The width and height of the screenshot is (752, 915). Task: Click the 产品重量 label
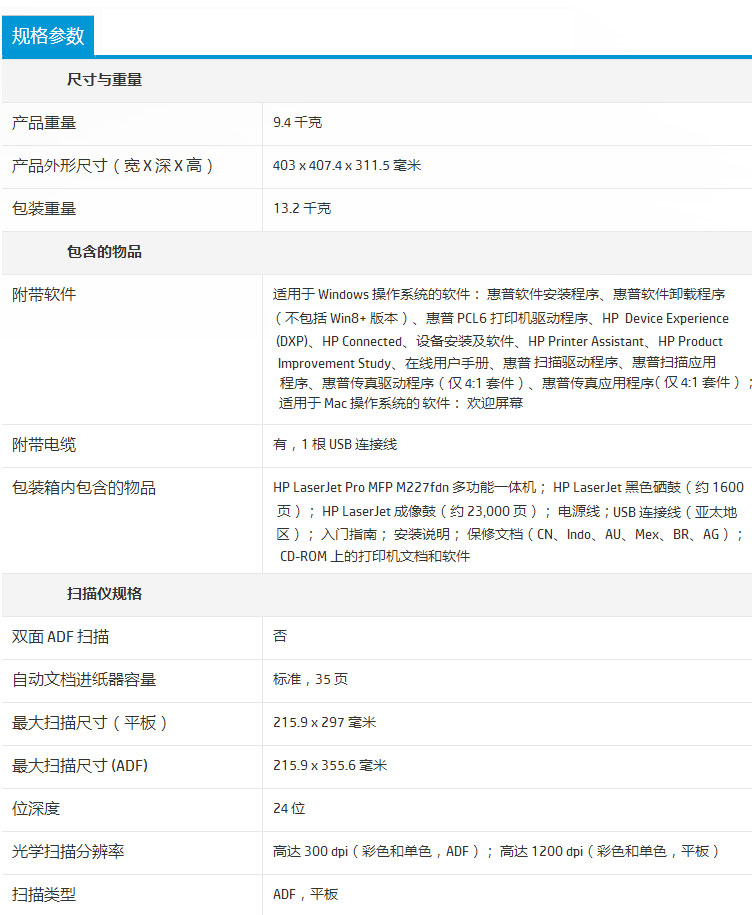point(44,123)
